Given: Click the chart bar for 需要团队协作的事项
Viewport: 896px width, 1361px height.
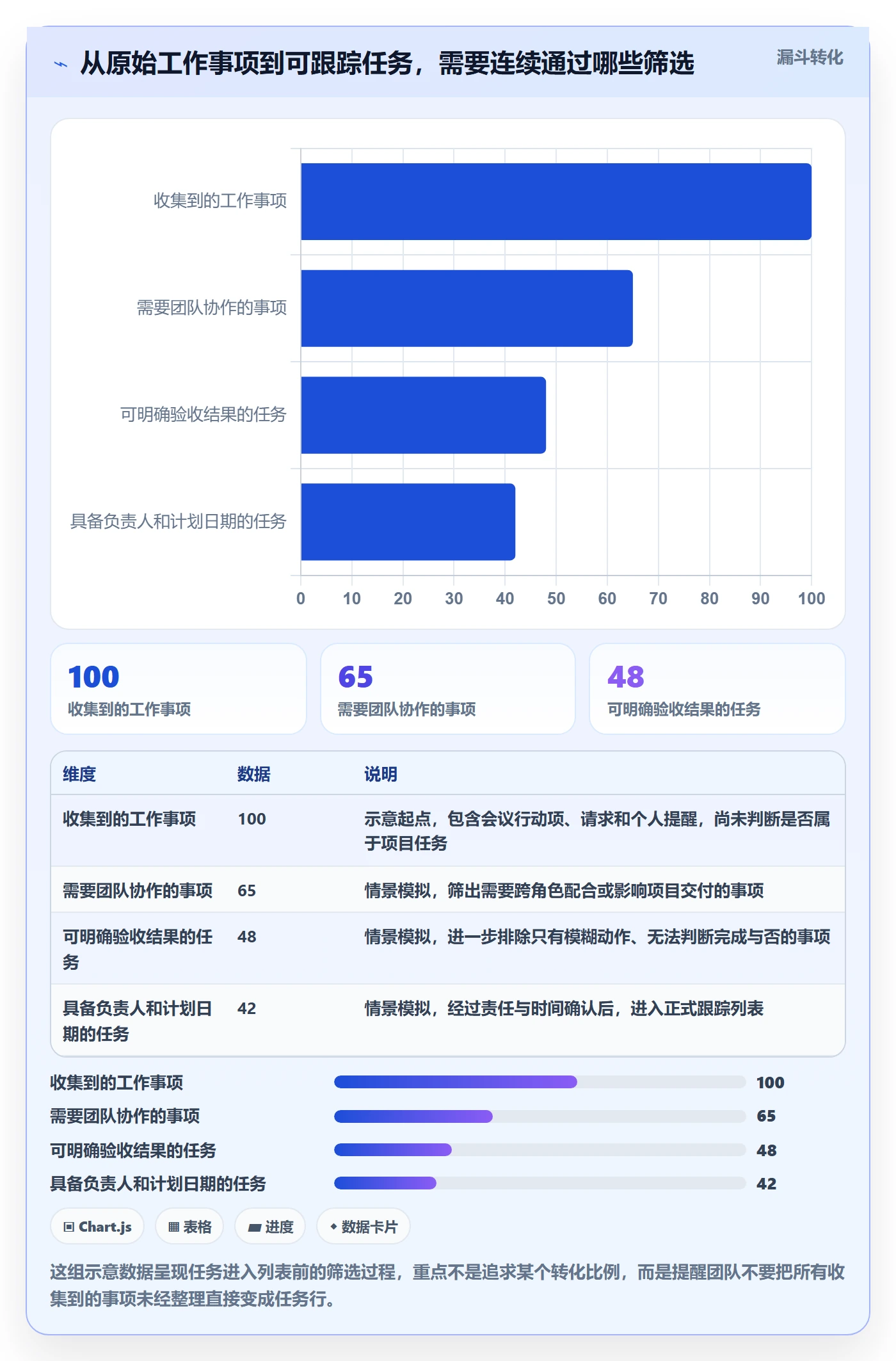Looking at the screenshot, I should (x=467, y=309).
